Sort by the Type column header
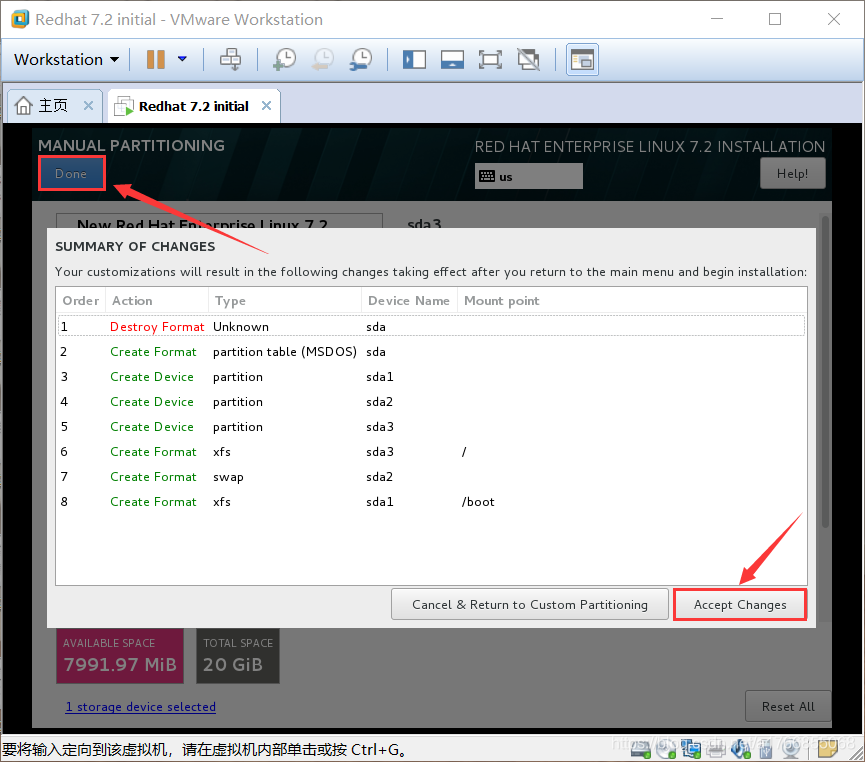The width and height of the screenshot is (865, 762). click(285, 301)
